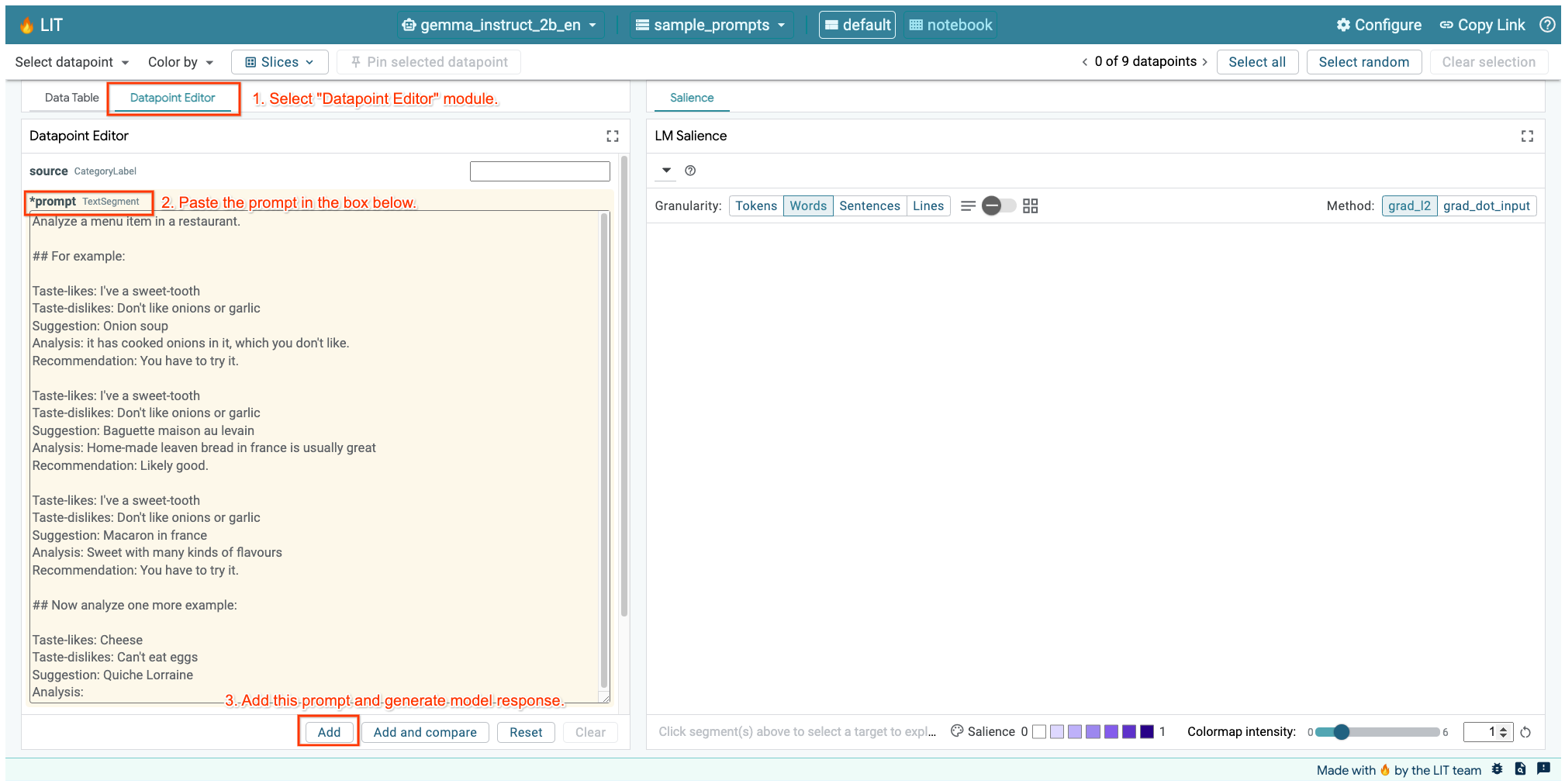The image size is (1565, 784).
Task: Click the Add and compare button
Action: (x=424, y=732)
